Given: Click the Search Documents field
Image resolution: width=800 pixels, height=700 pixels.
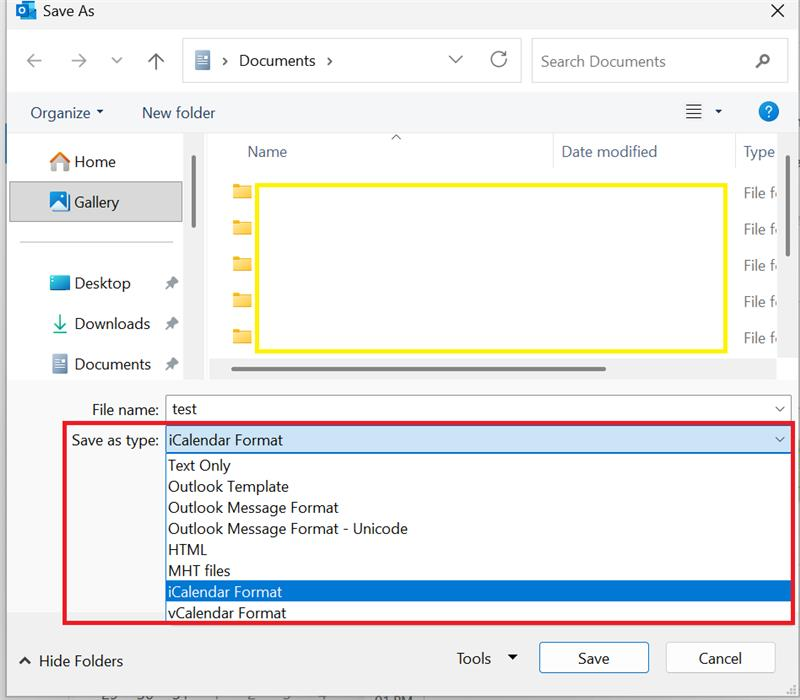Looking at the screenshot, I should click(x=659, y=61).
